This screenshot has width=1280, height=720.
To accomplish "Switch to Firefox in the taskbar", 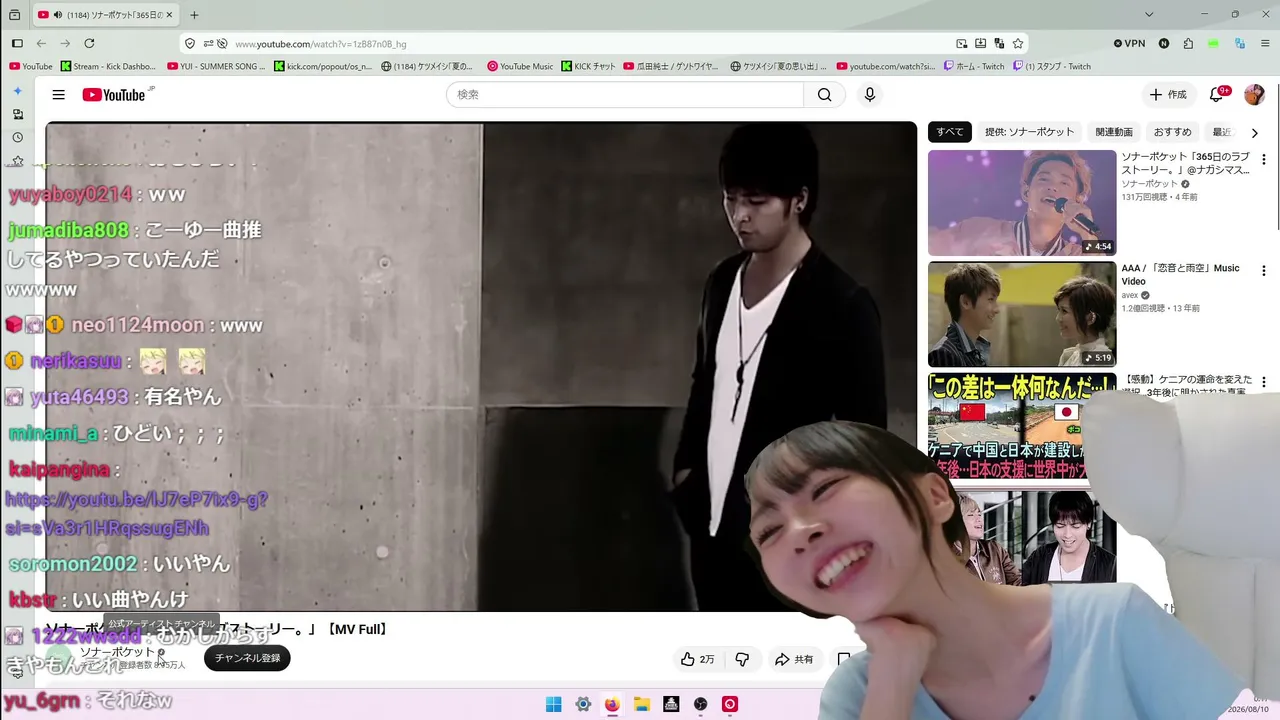I will click(612, 704).
